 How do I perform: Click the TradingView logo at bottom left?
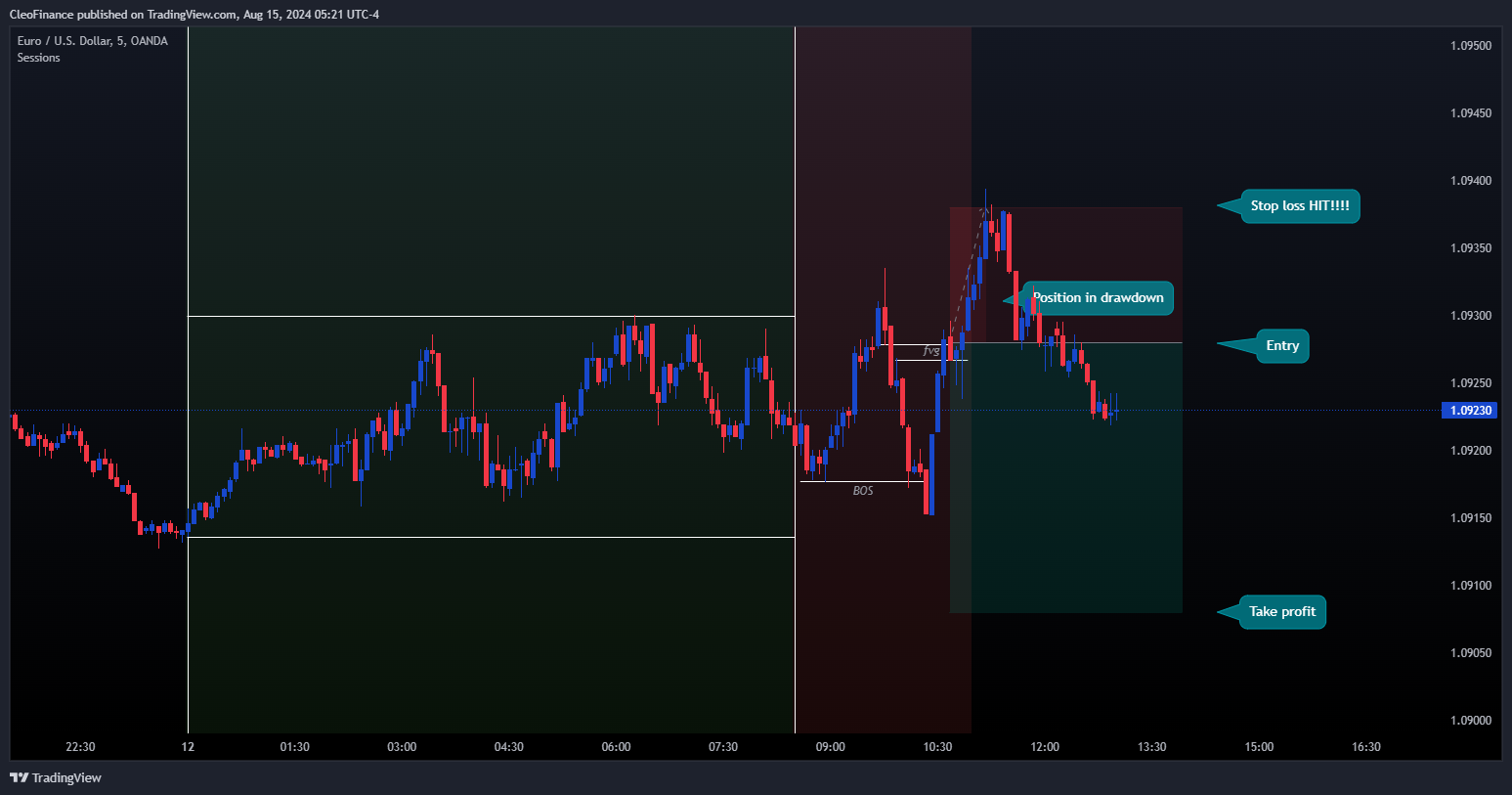click(x=56, y=777)
